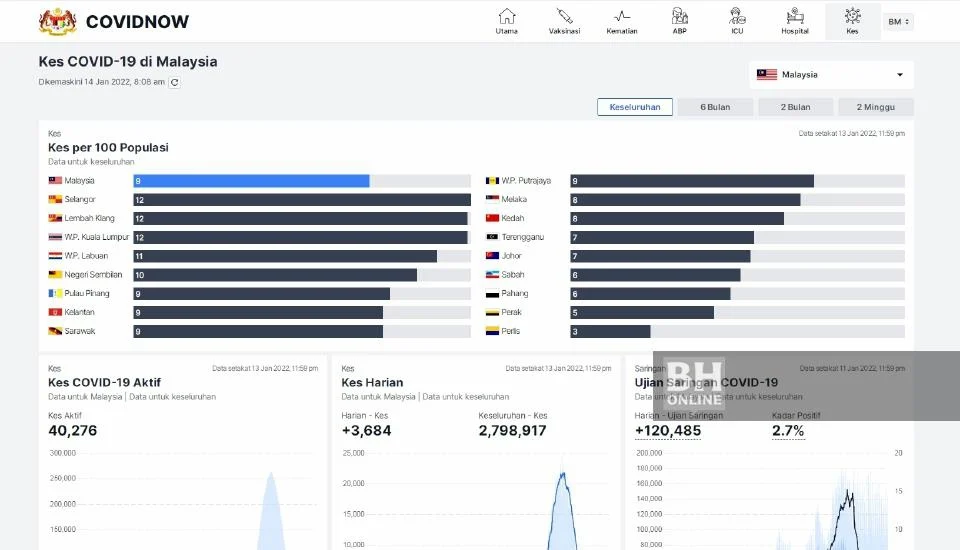Open the BM language dropdown
This screenshot has width=960, height=550.
click(898, 22)
